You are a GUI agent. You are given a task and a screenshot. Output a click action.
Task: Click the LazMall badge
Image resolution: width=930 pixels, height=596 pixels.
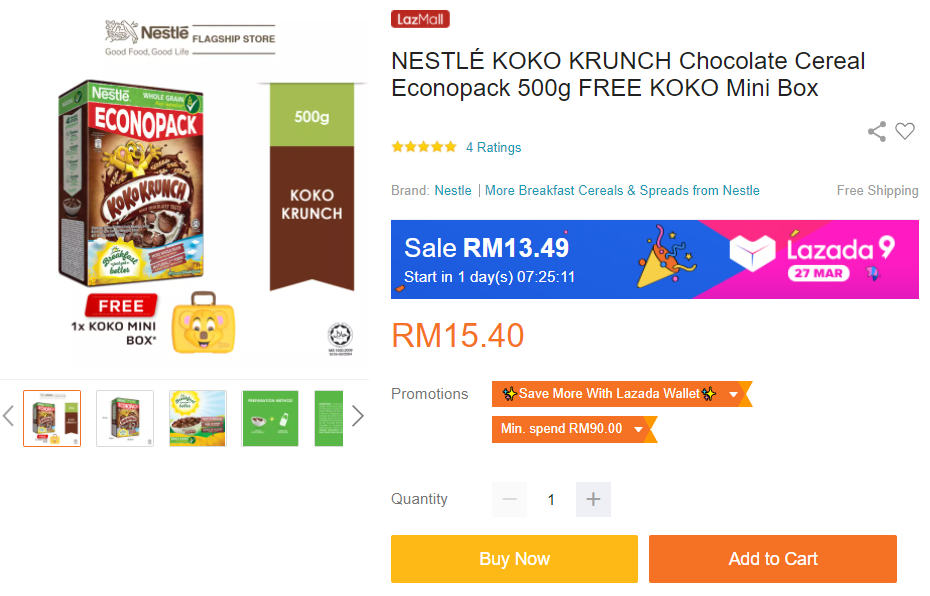click(x=420, y=19)
